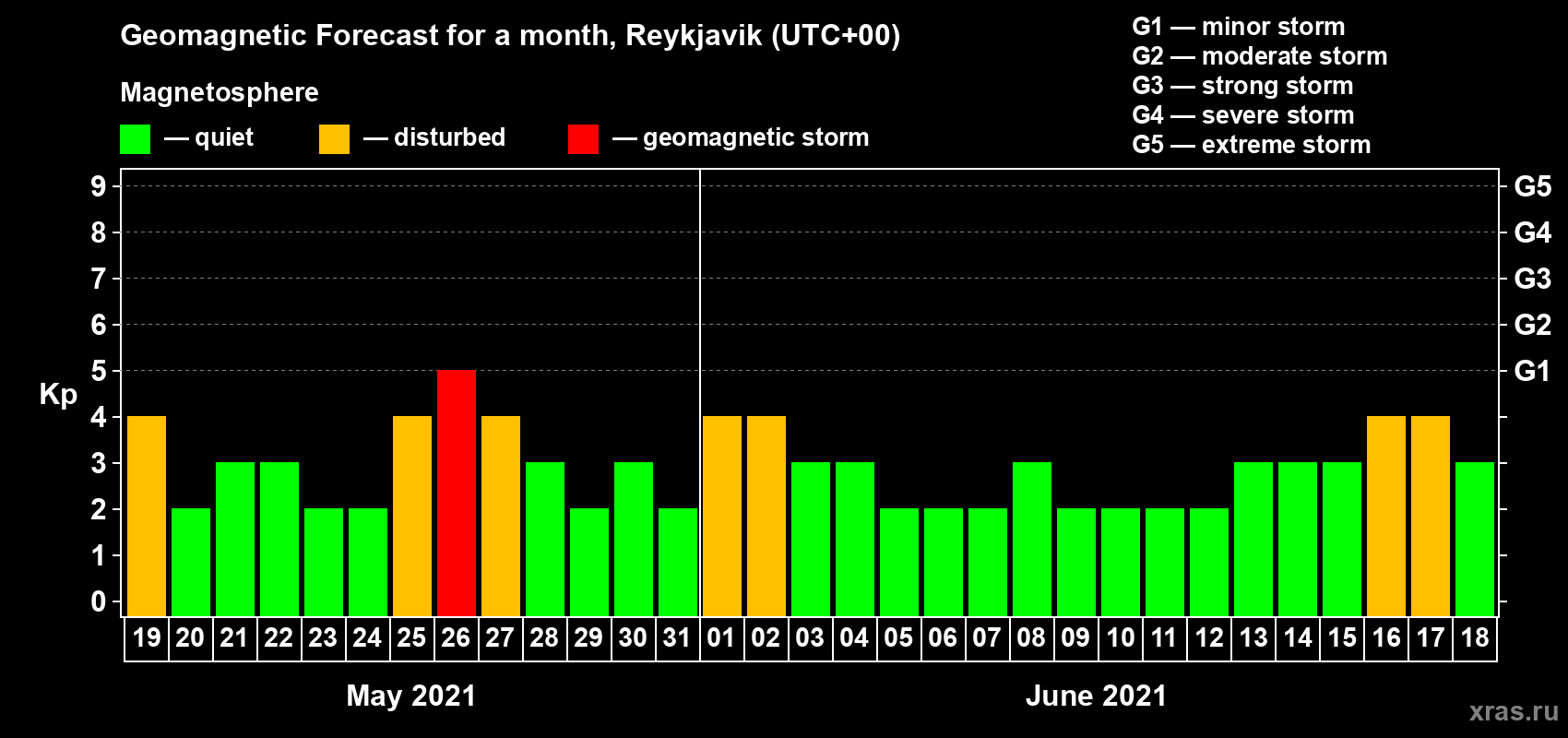Click the date cell '26' below the chart
Image resolution: width=1568 pixels, height=738 pixels.
pos(457,638)
